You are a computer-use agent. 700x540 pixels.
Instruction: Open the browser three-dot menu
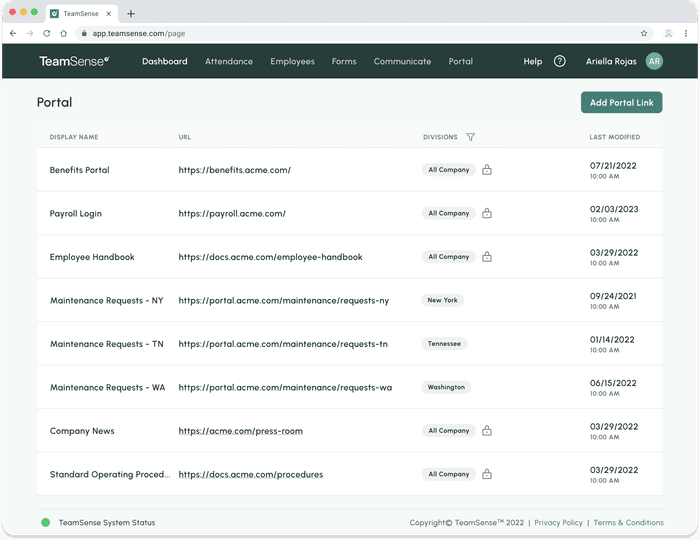coord(686,33)
